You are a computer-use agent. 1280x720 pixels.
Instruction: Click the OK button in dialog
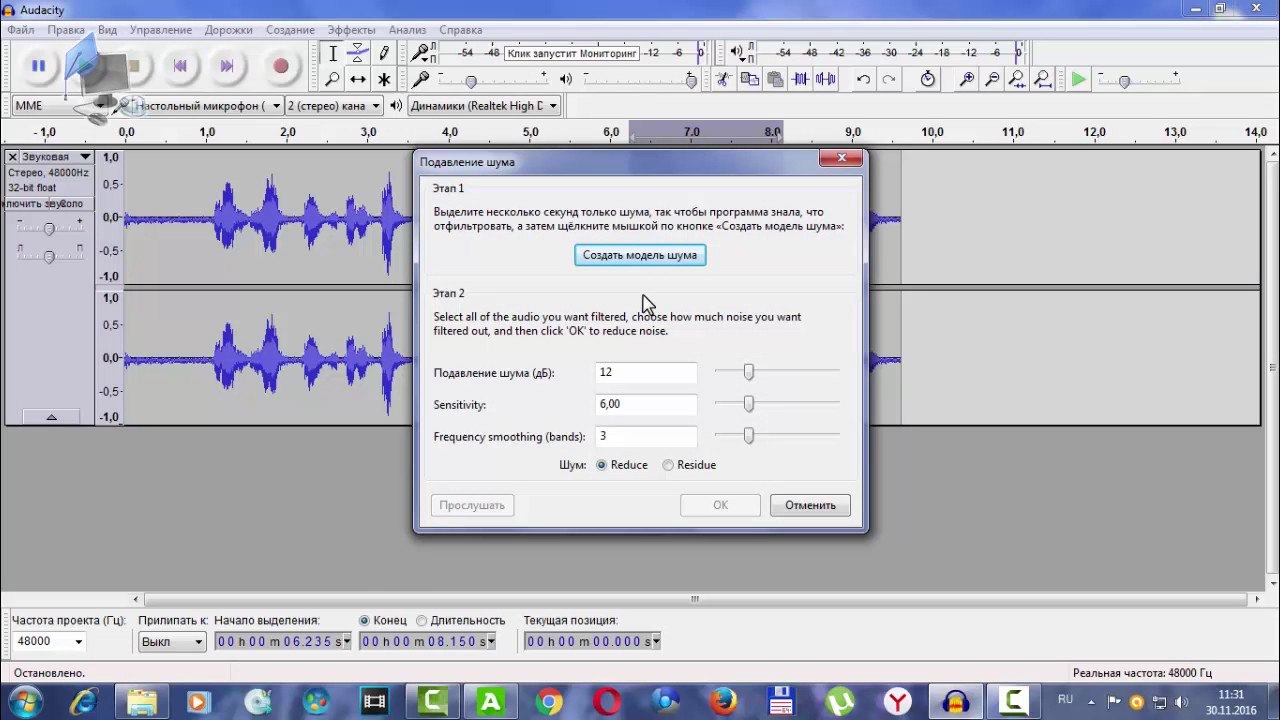click(720, 505)
